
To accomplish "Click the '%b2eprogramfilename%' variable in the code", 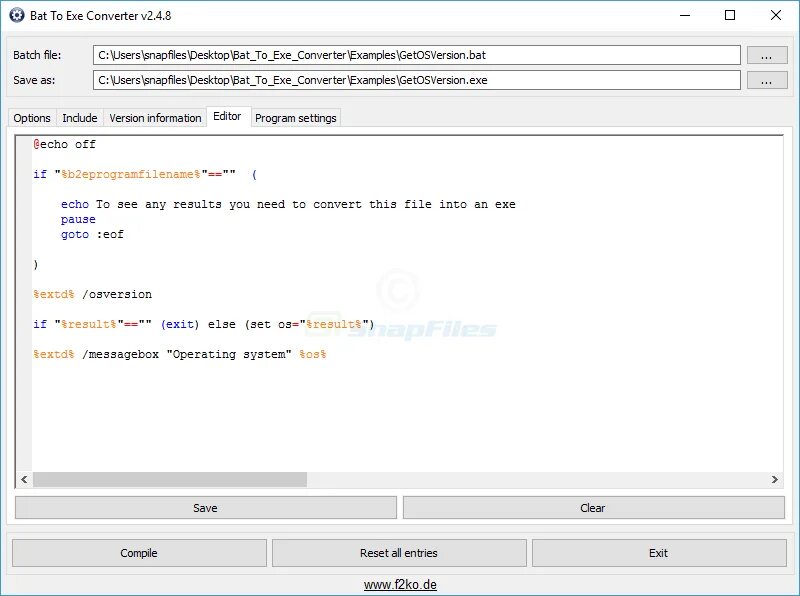I will click(x=131, y=175).
